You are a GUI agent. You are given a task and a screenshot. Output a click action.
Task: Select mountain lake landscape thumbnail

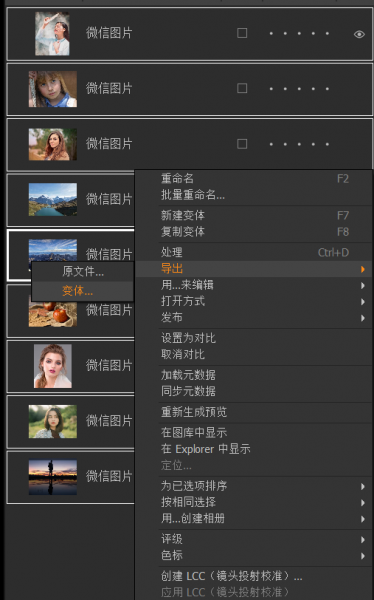pyautogui.click(x=53, y=199)
